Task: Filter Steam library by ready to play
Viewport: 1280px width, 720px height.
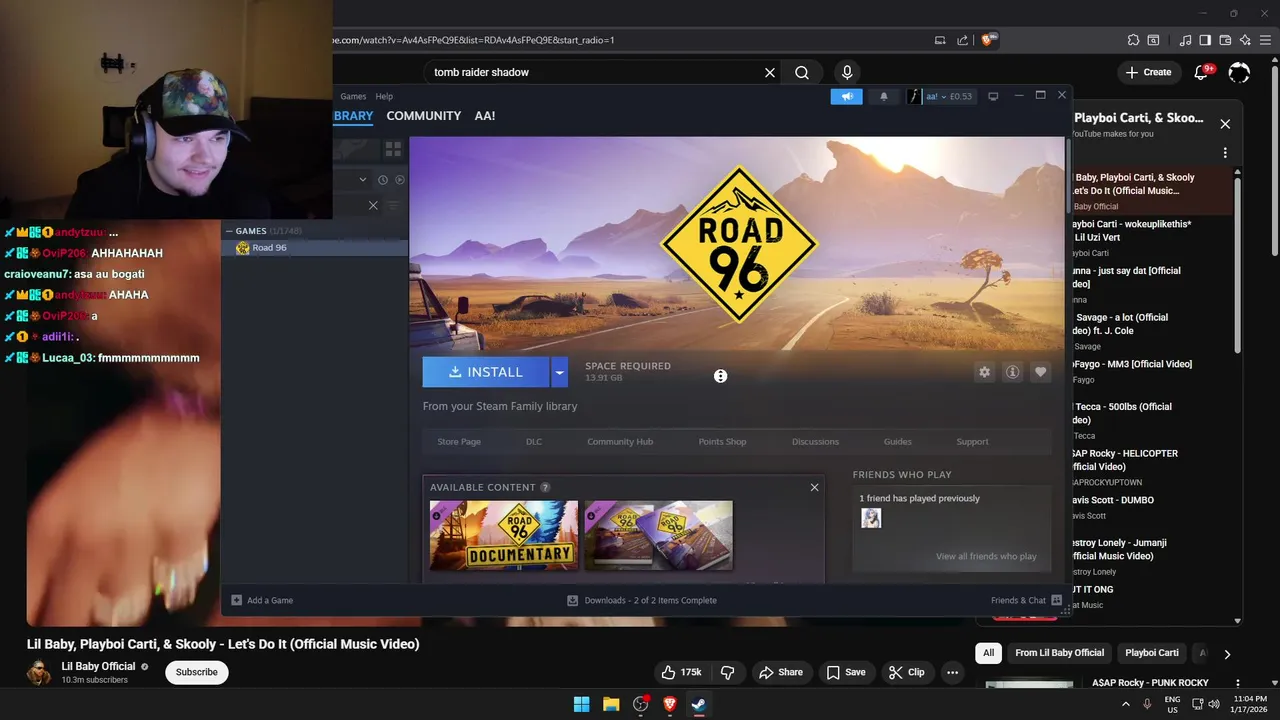Action: point(400,180)
